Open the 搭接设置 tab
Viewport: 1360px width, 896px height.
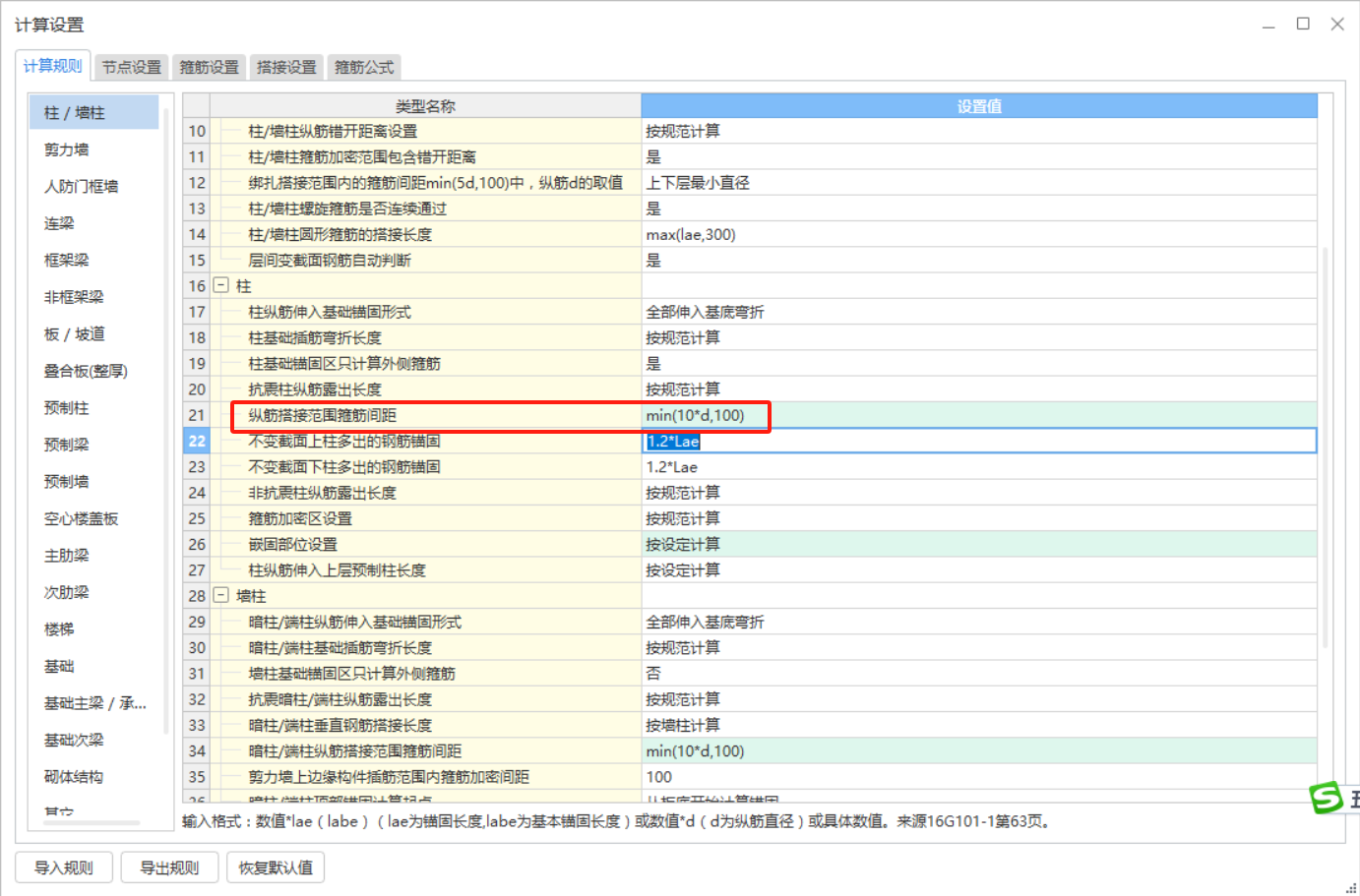pos(286,67)
